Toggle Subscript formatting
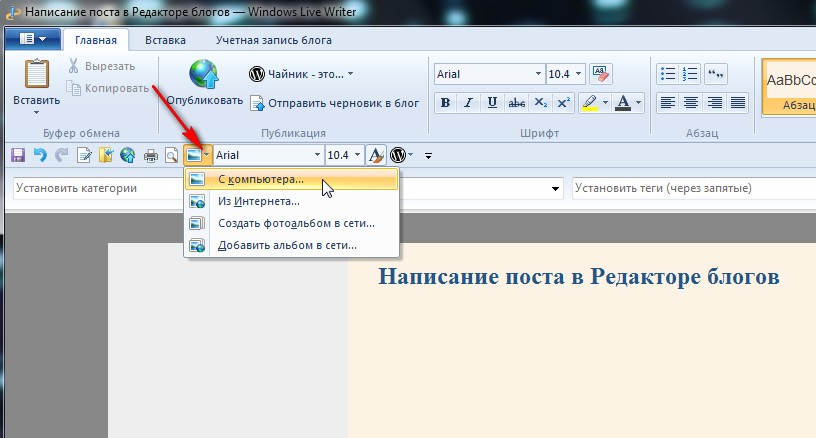Image resolution: width=816 pixels, height=438 pixels. tap(541, 102)
